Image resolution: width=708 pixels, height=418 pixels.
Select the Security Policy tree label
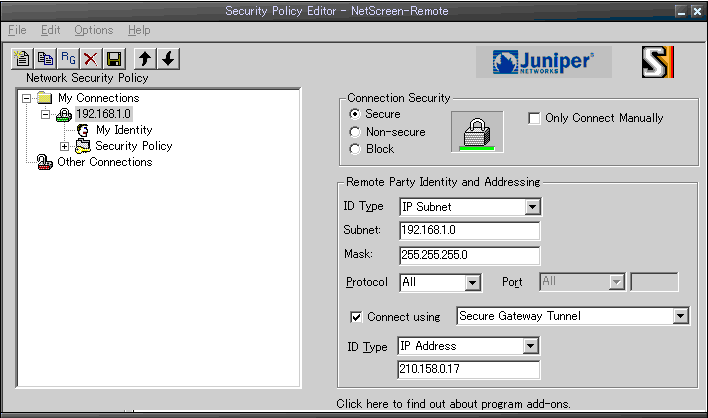tap(134, 146)
